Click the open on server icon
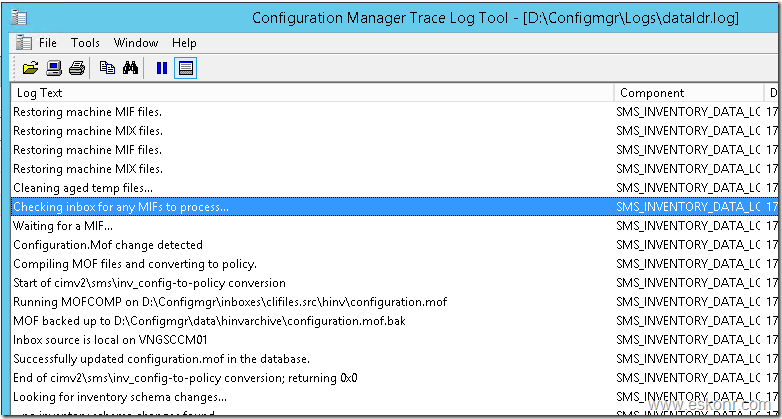 (x=54, y=68)
